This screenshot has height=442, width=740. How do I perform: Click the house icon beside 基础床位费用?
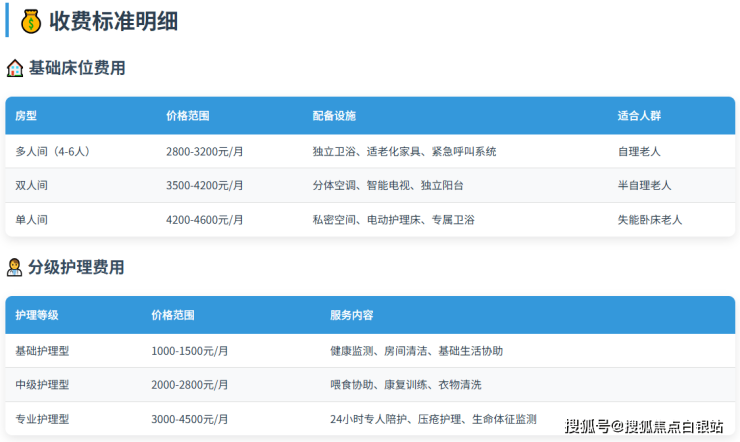15,69
